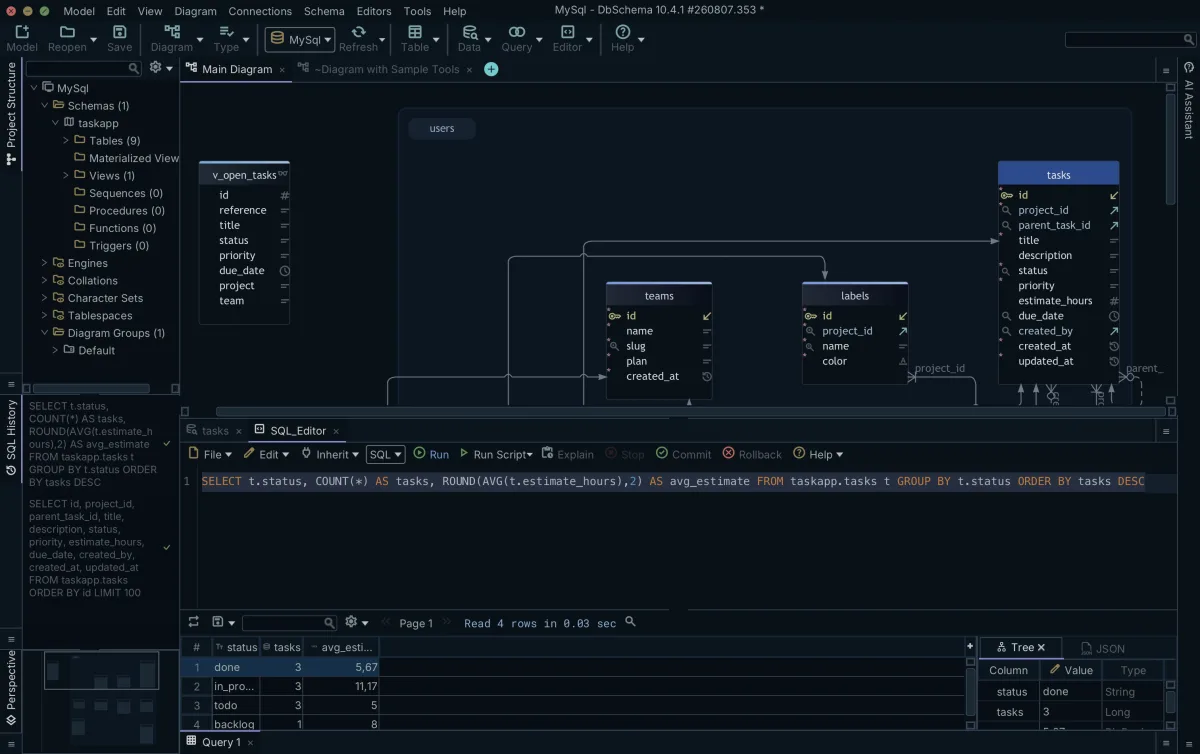The height and width of the screenshot is (754, 1200).
Task: Open the Editors menu
Action: (374, 11)
